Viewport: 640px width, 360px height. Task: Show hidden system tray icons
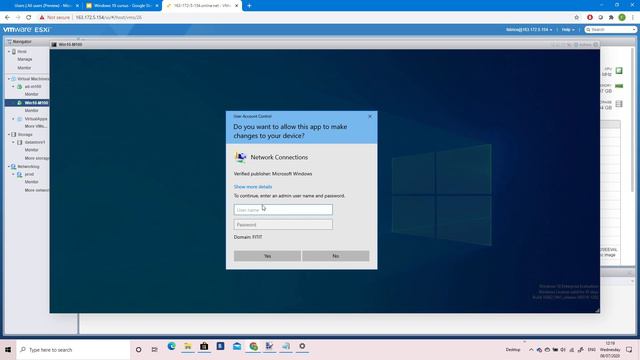[x=531, y=350]
